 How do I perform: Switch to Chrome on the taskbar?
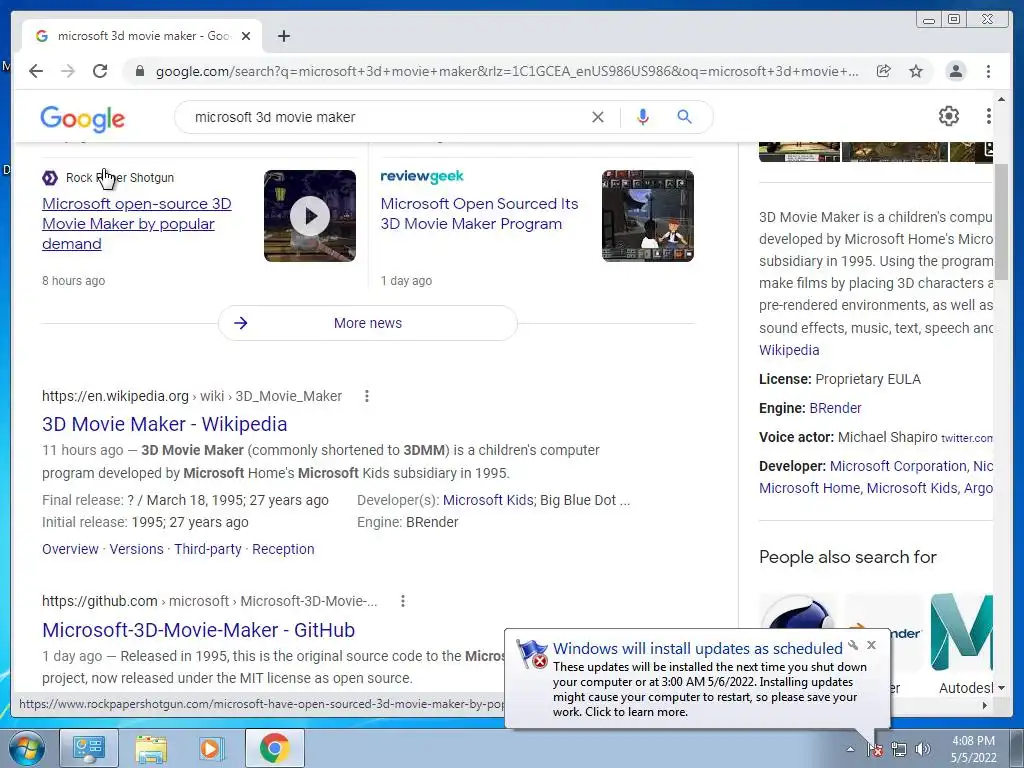(274, 748)
